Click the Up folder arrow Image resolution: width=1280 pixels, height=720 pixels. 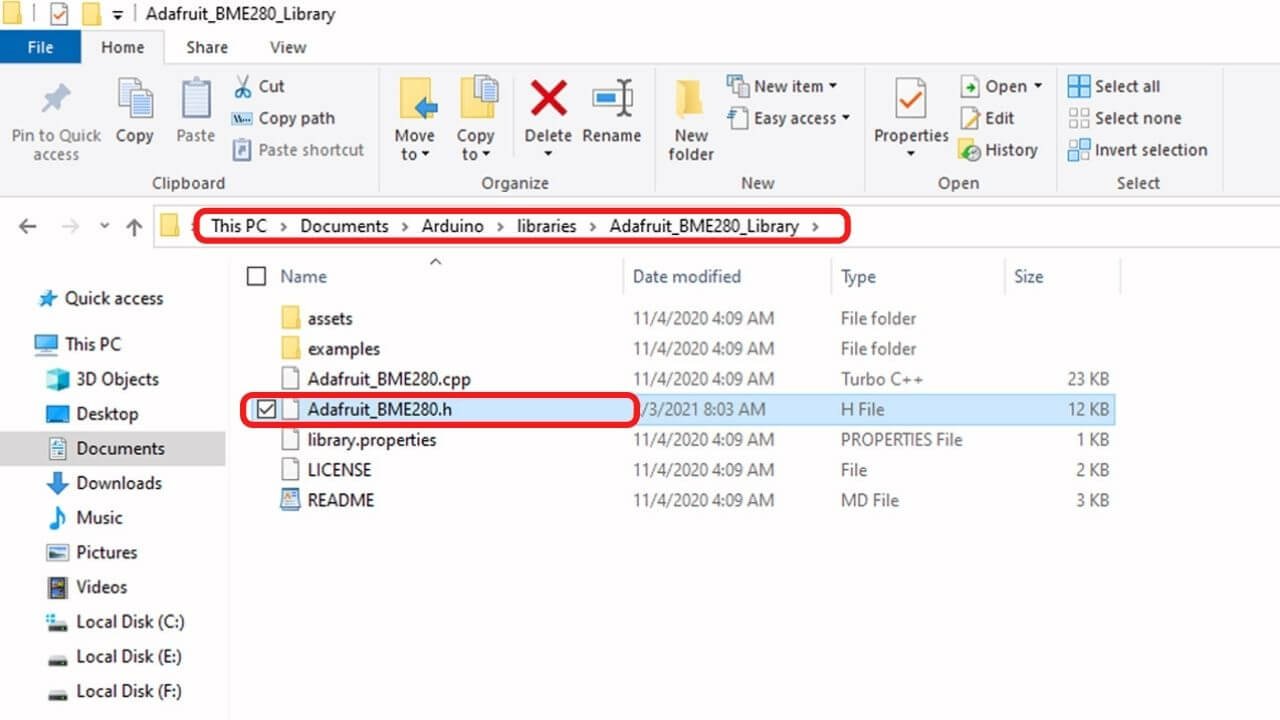(134, 227)
